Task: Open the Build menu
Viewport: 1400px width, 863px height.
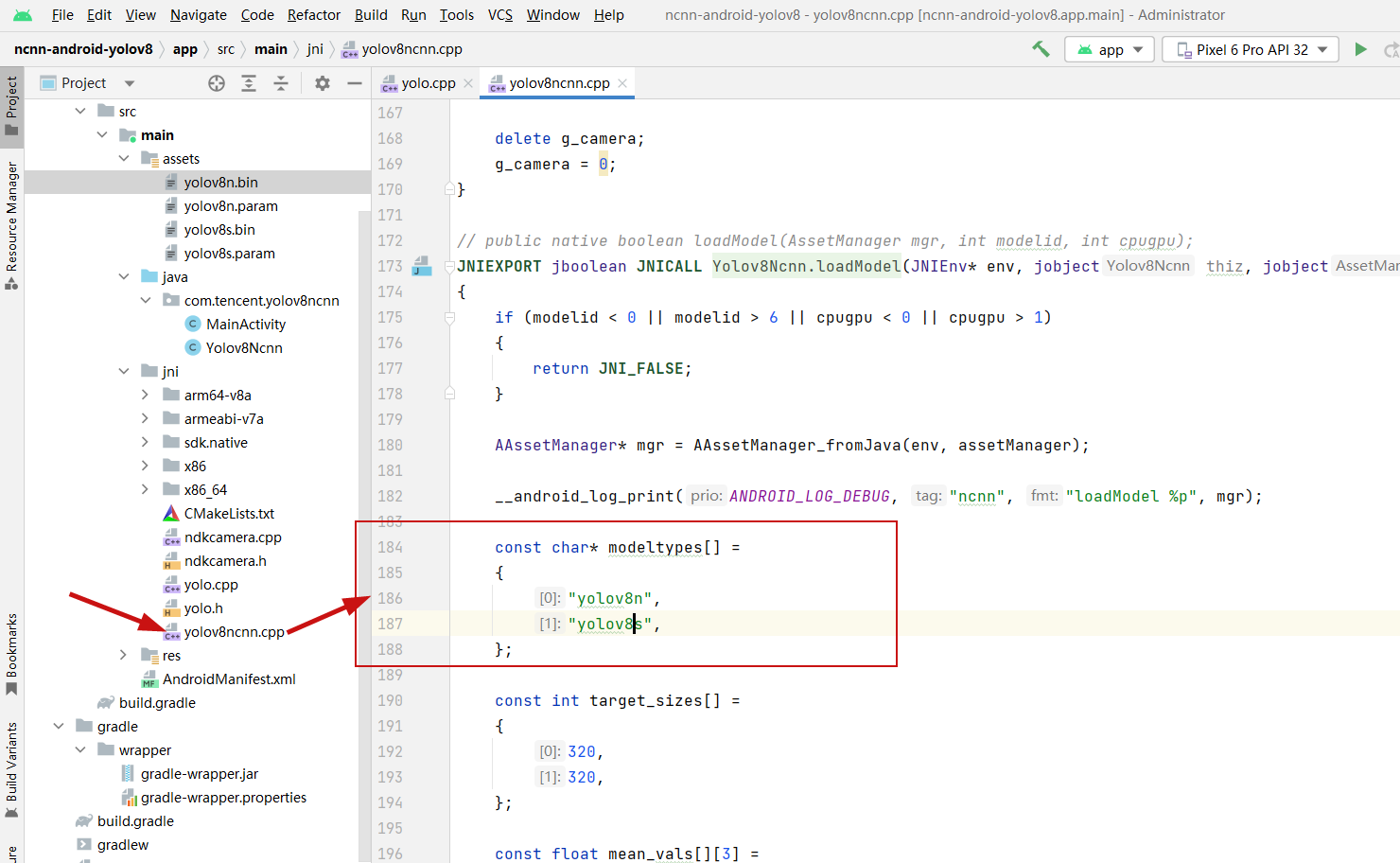Action: [371, 15]
